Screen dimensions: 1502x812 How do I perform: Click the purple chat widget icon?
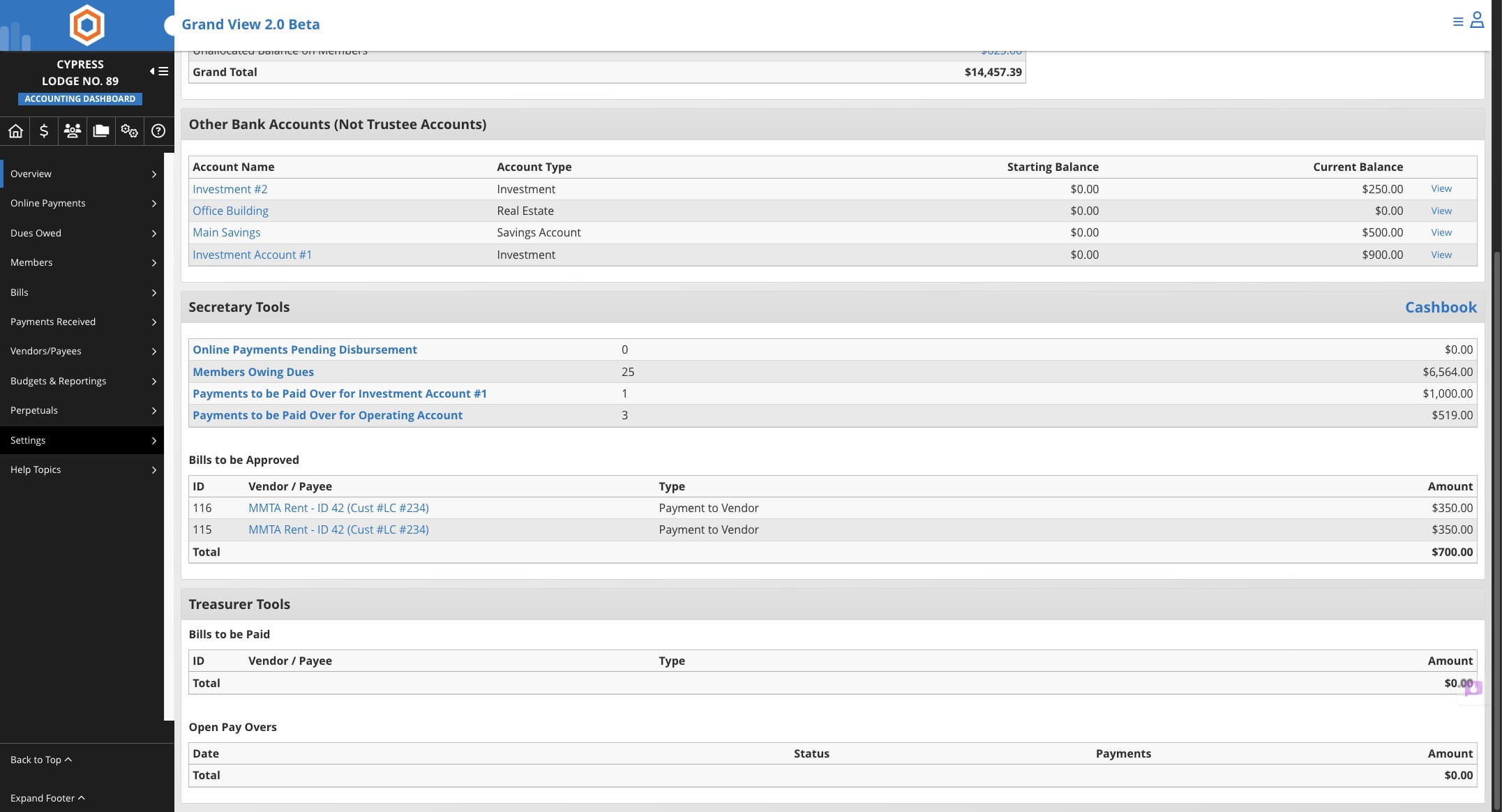click(1473, 689)
